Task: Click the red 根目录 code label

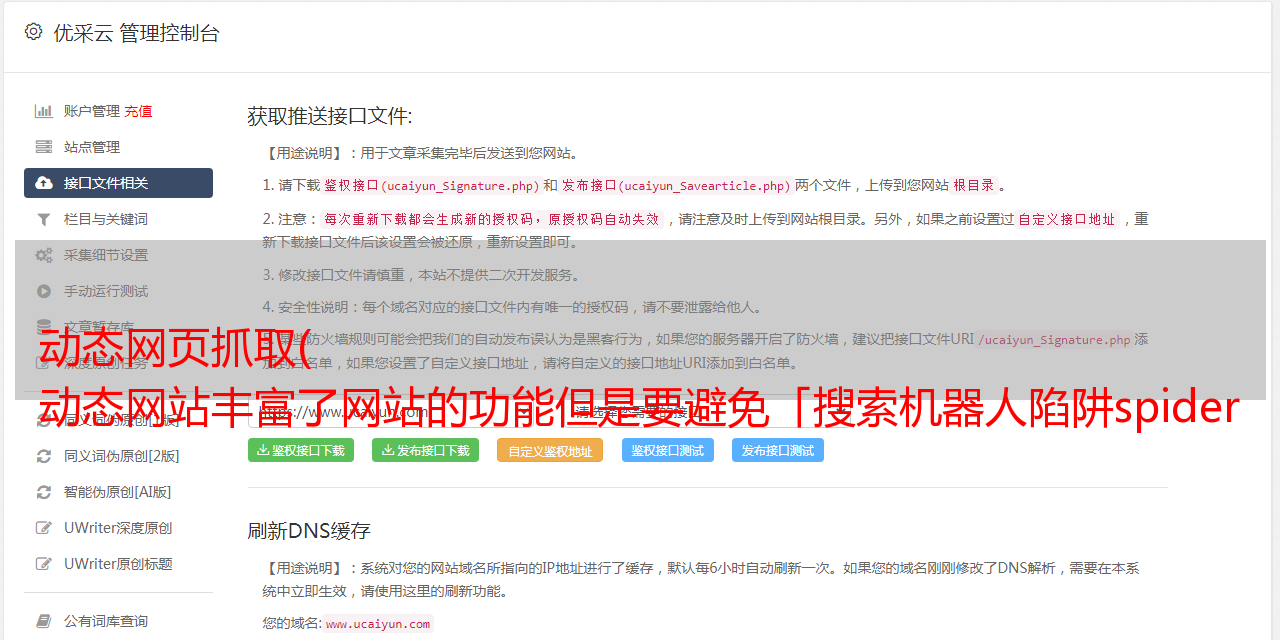Action: pos(974,185)
